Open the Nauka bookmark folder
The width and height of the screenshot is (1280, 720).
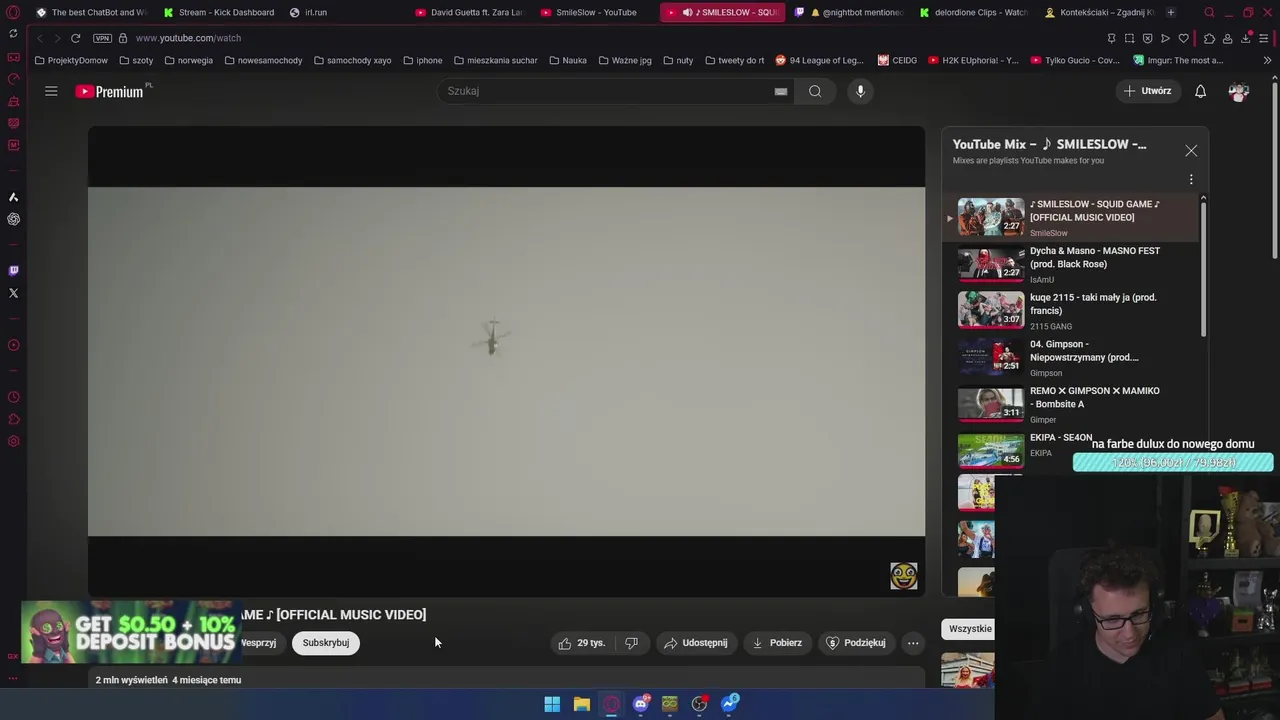pos(568,60)
